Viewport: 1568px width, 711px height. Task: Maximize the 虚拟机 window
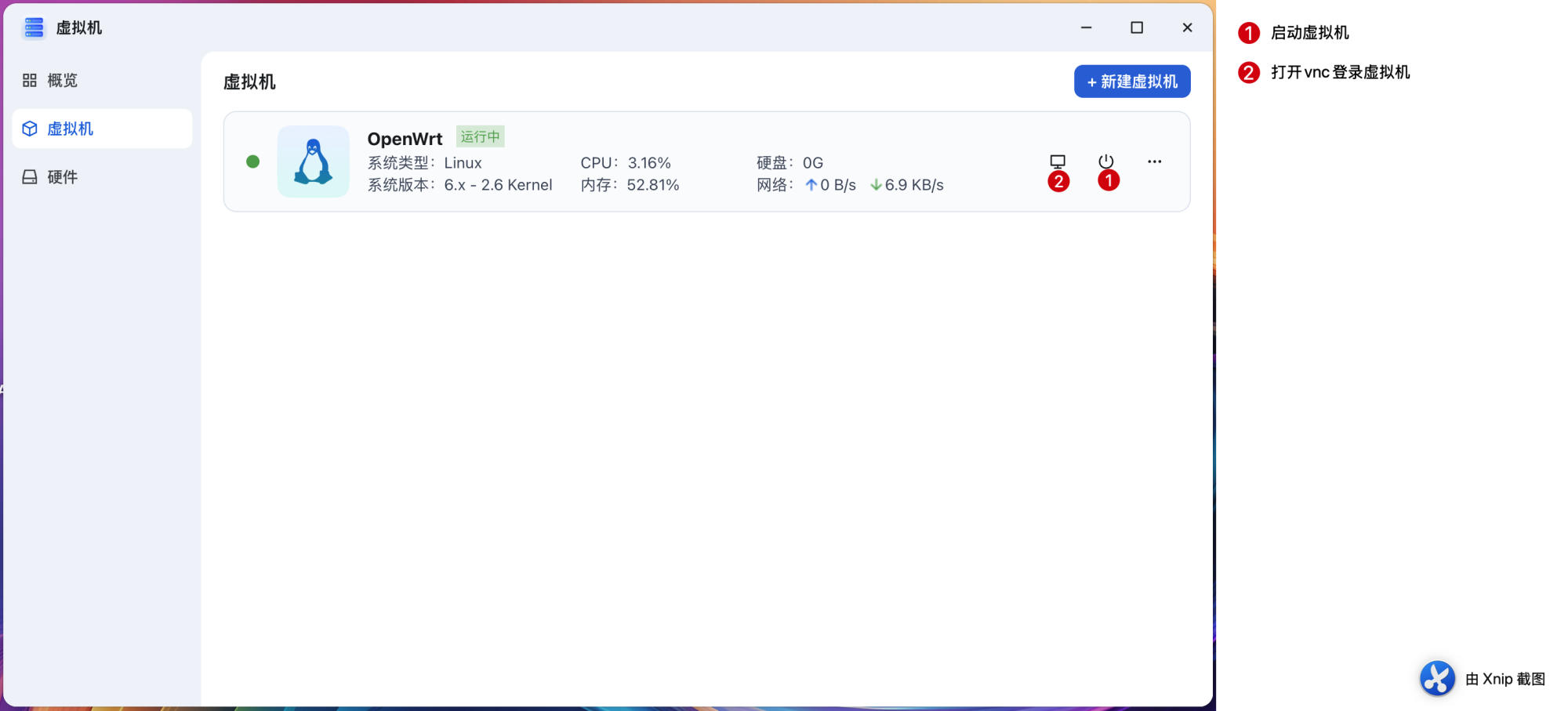tap(1136, 27)
